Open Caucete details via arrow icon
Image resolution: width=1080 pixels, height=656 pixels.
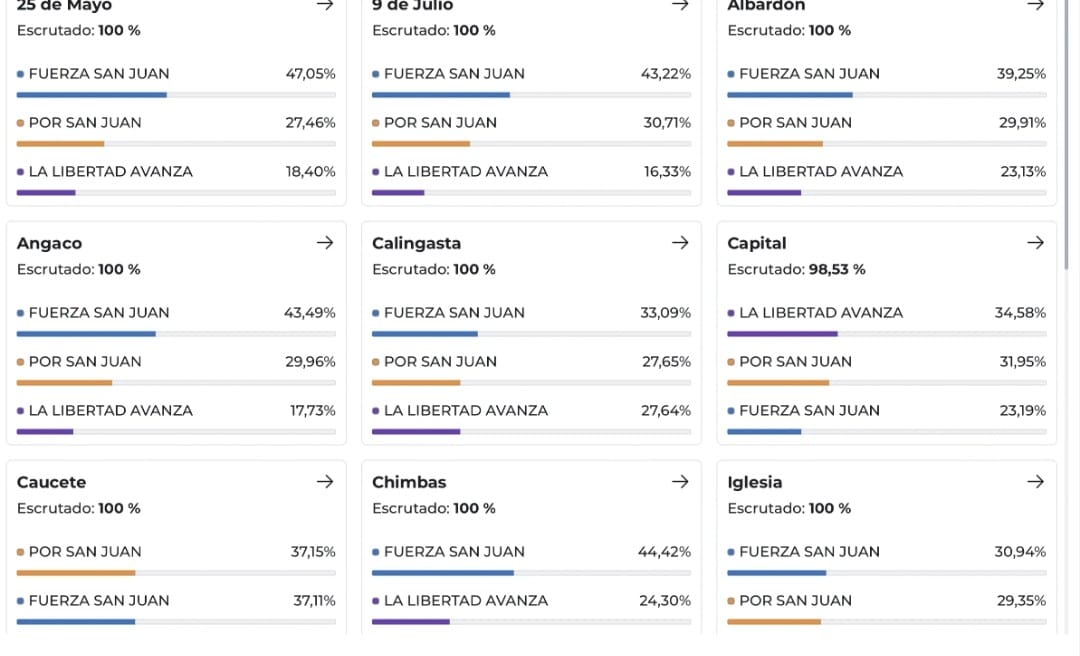tap(325, 482)
